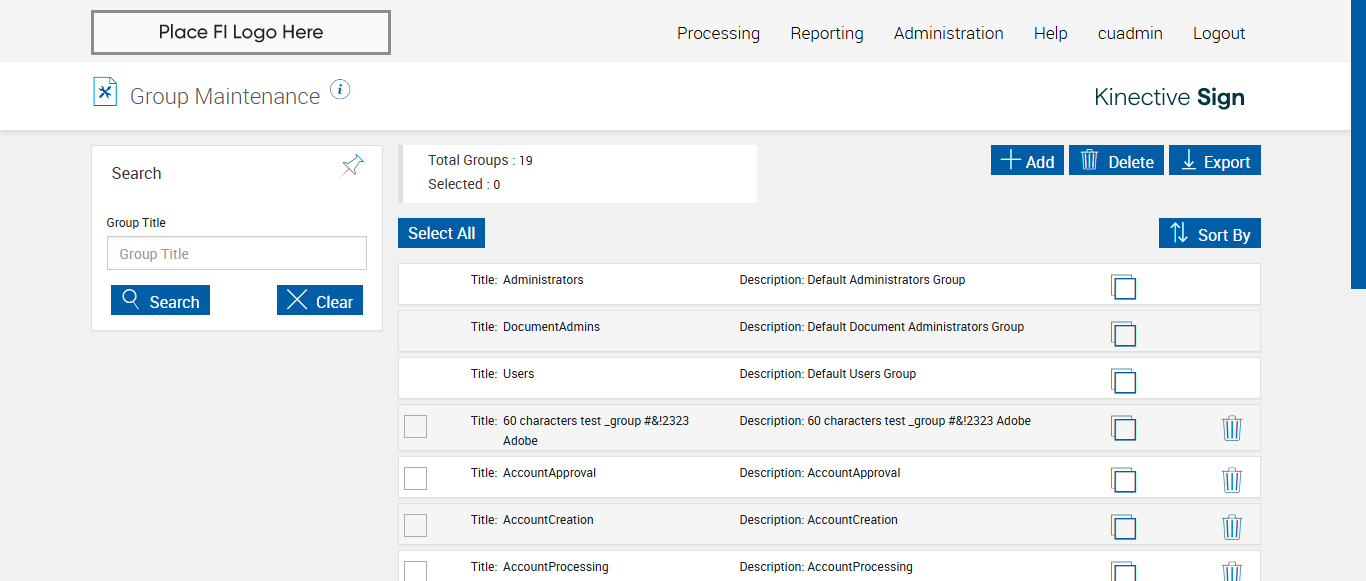Click the Logout link
This screenshot has height=581, width=1366.
click(x=1218, y=33)
